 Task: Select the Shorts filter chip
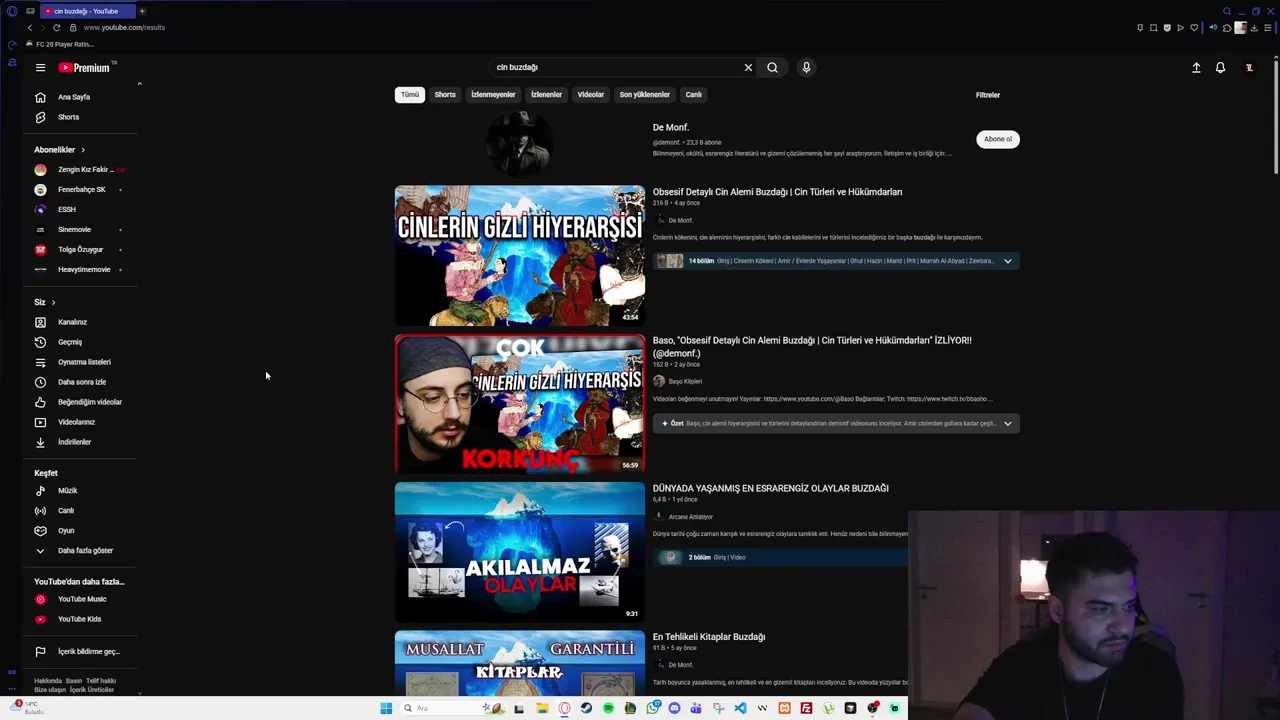445,95
